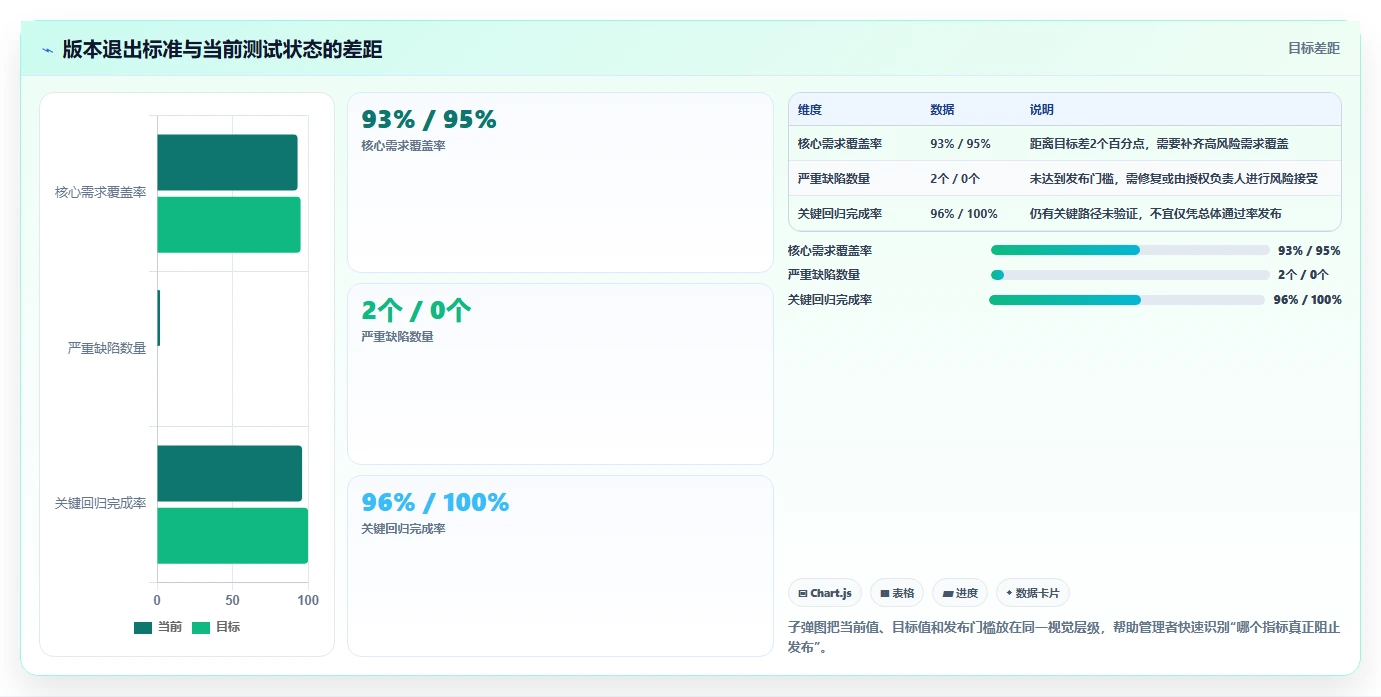1381x697 pixels.
Task: Click the 核心需求覆盖率 chart axis label
Action: pyautogui.click(x=101, y=193)
